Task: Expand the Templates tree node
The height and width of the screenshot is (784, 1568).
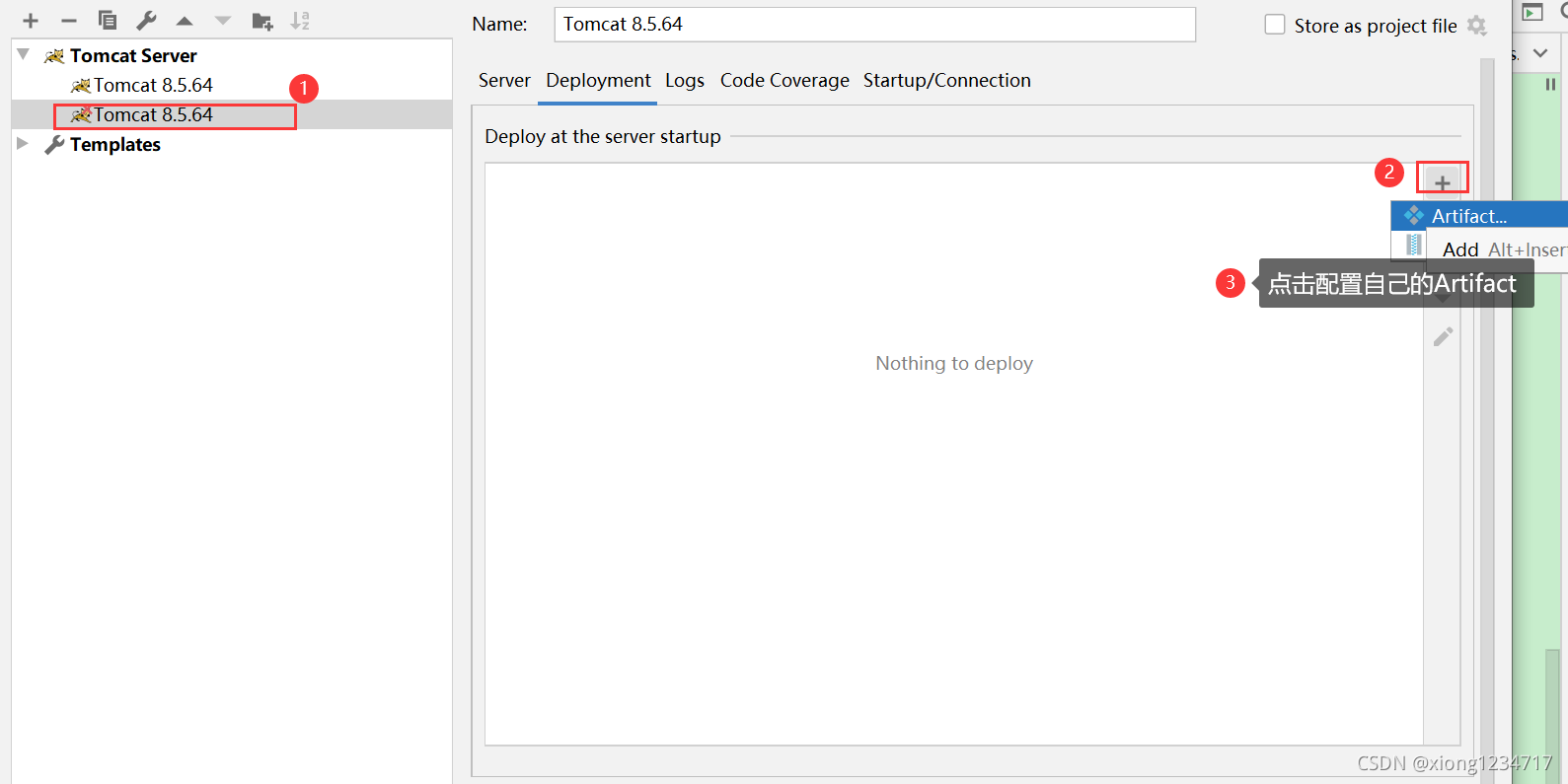Action: pos(23,144)
